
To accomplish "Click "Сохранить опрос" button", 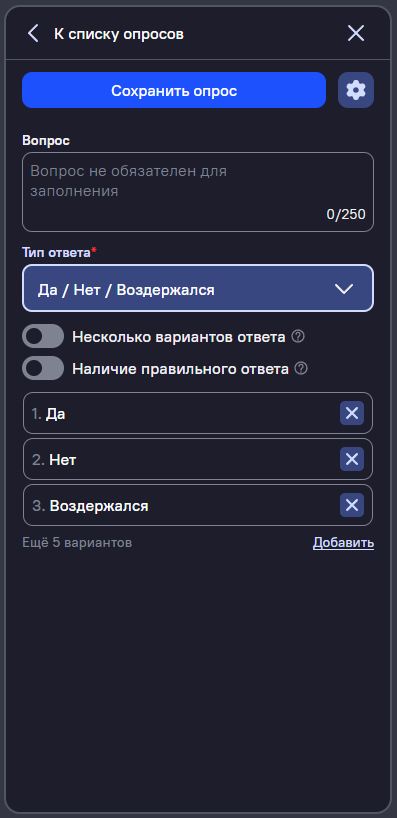I will pos(174,90).
